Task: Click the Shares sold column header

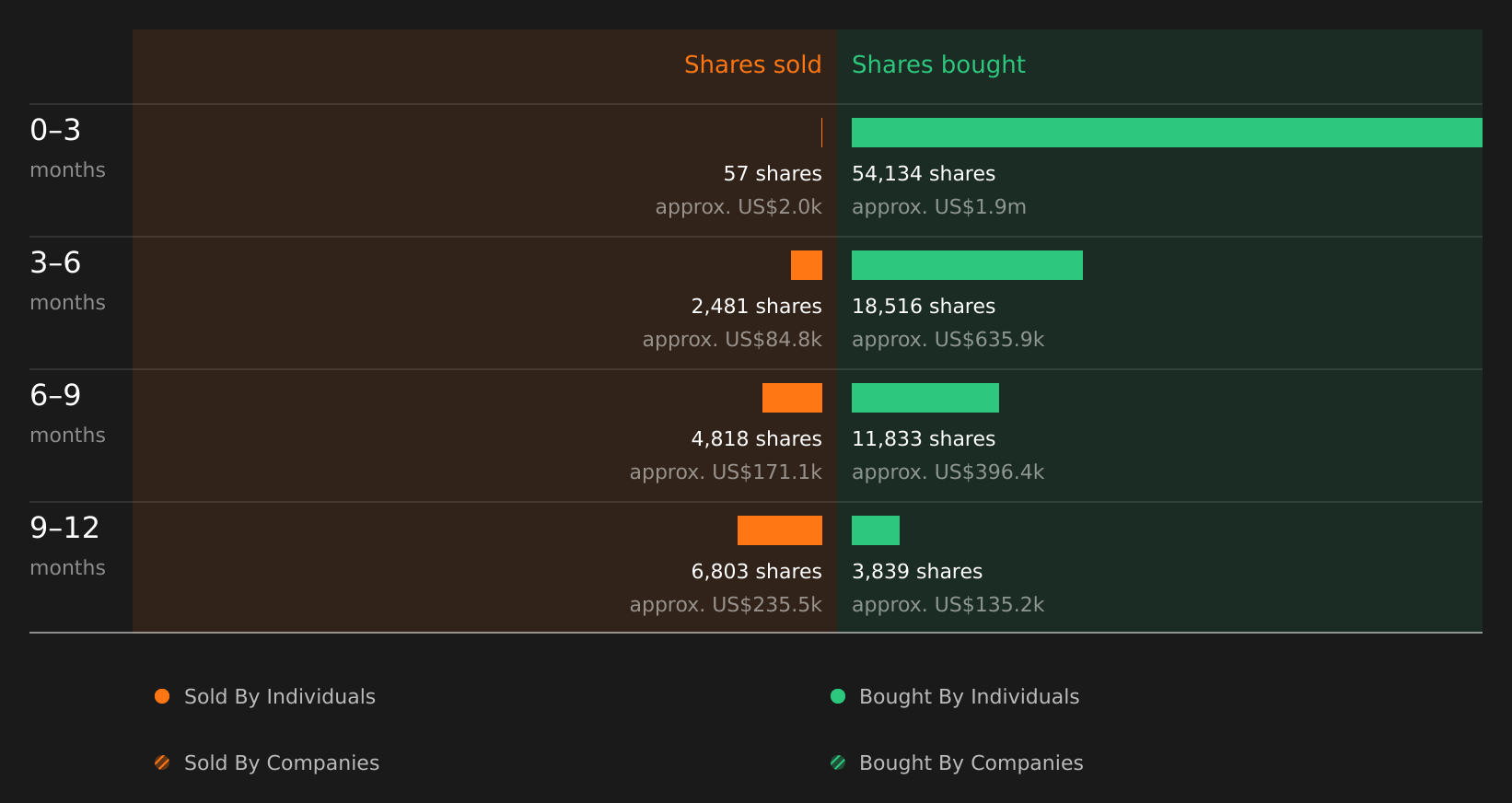Action: click(x=752, y=64)
